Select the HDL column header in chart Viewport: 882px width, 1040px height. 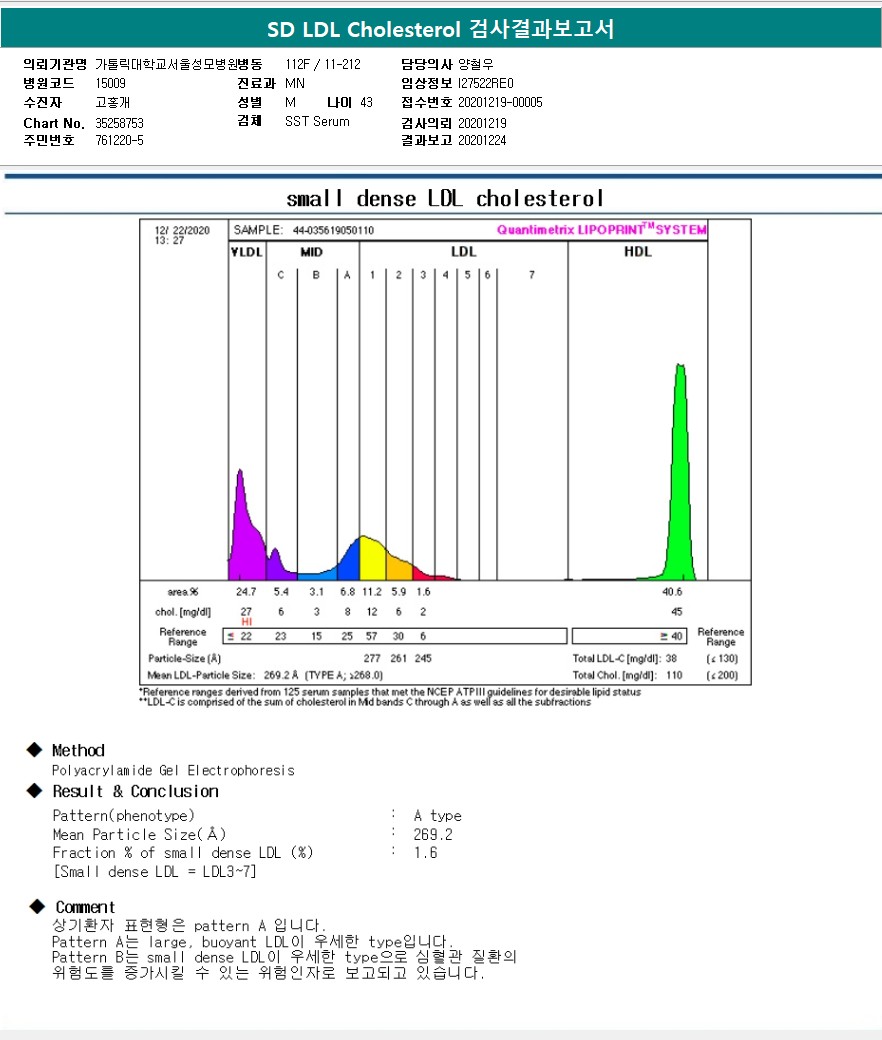click(637, 252)
